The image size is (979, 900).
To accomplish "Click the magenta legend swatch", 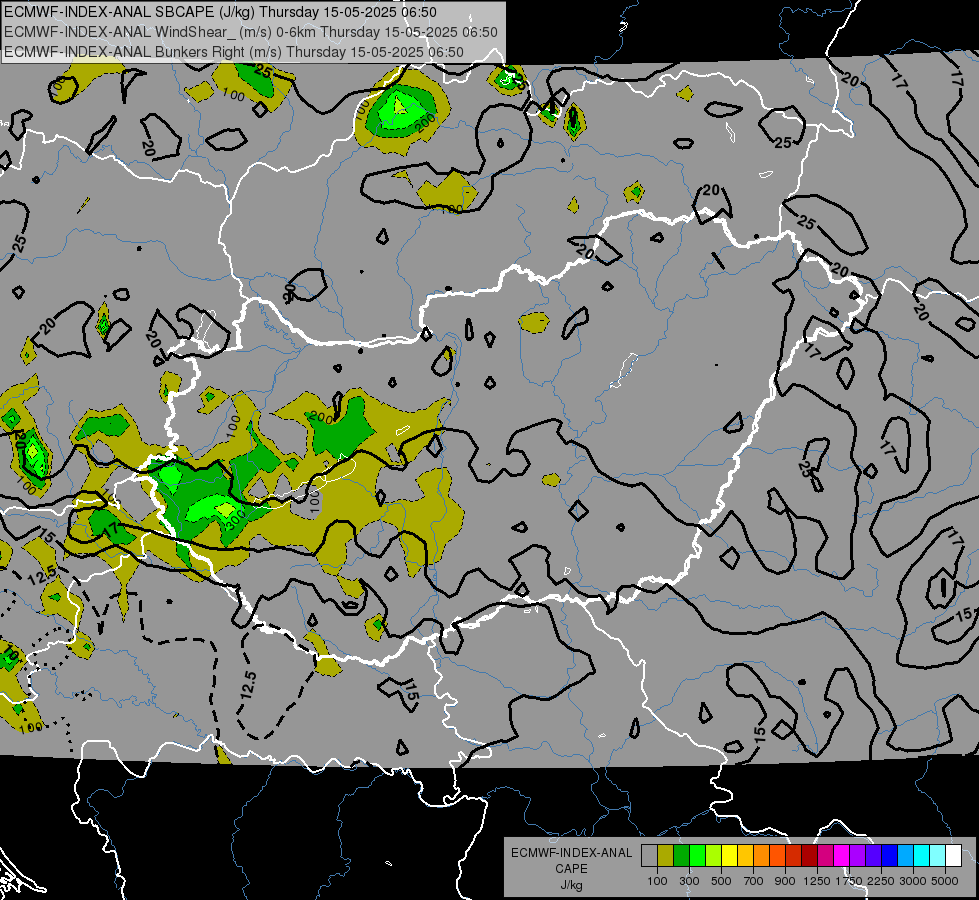I will coord(842,855).
